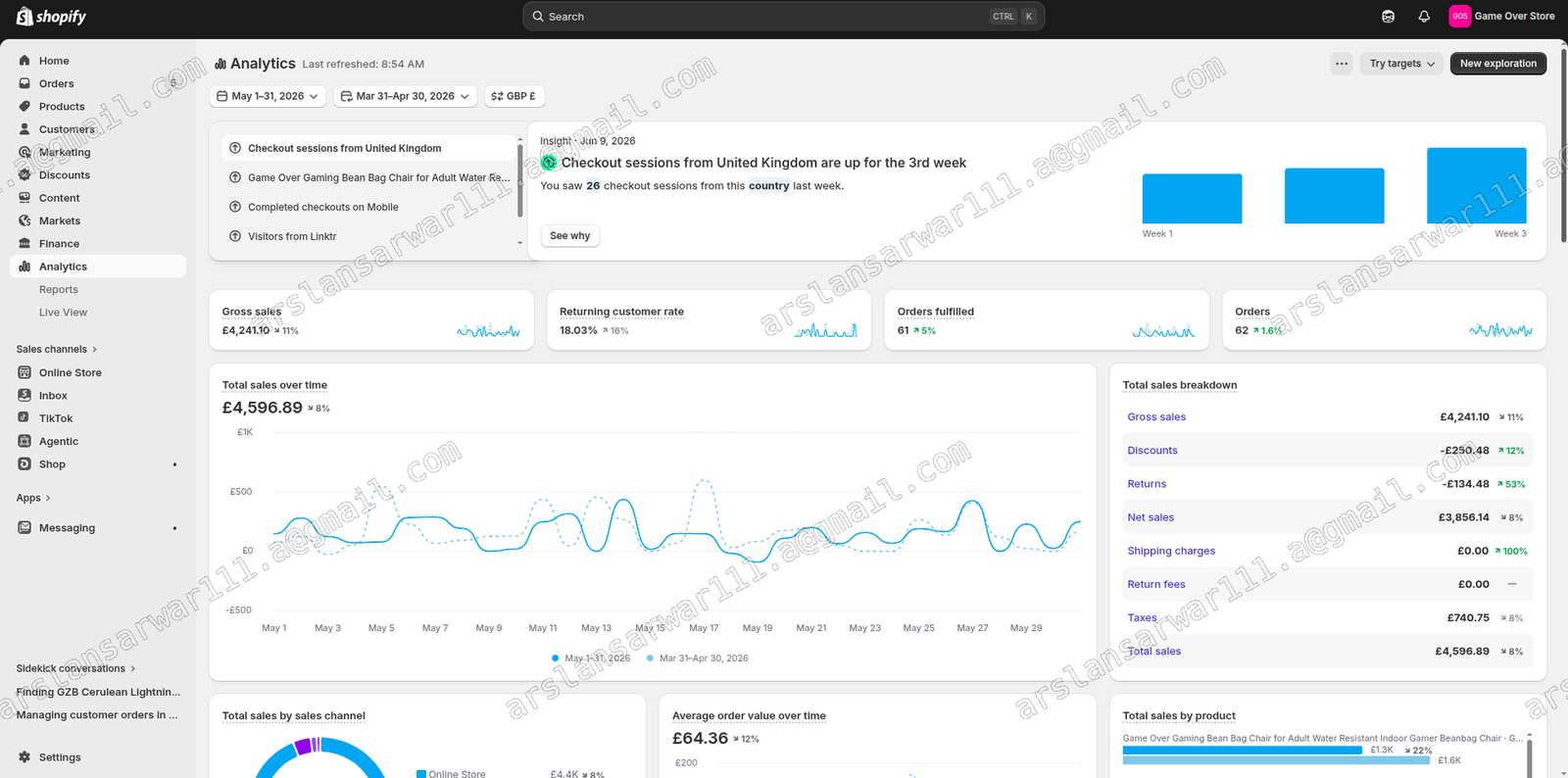The height and width of the screenshot is (778, 1568).
Task: Open the Average order value over time title
Action: pos(749,716)
